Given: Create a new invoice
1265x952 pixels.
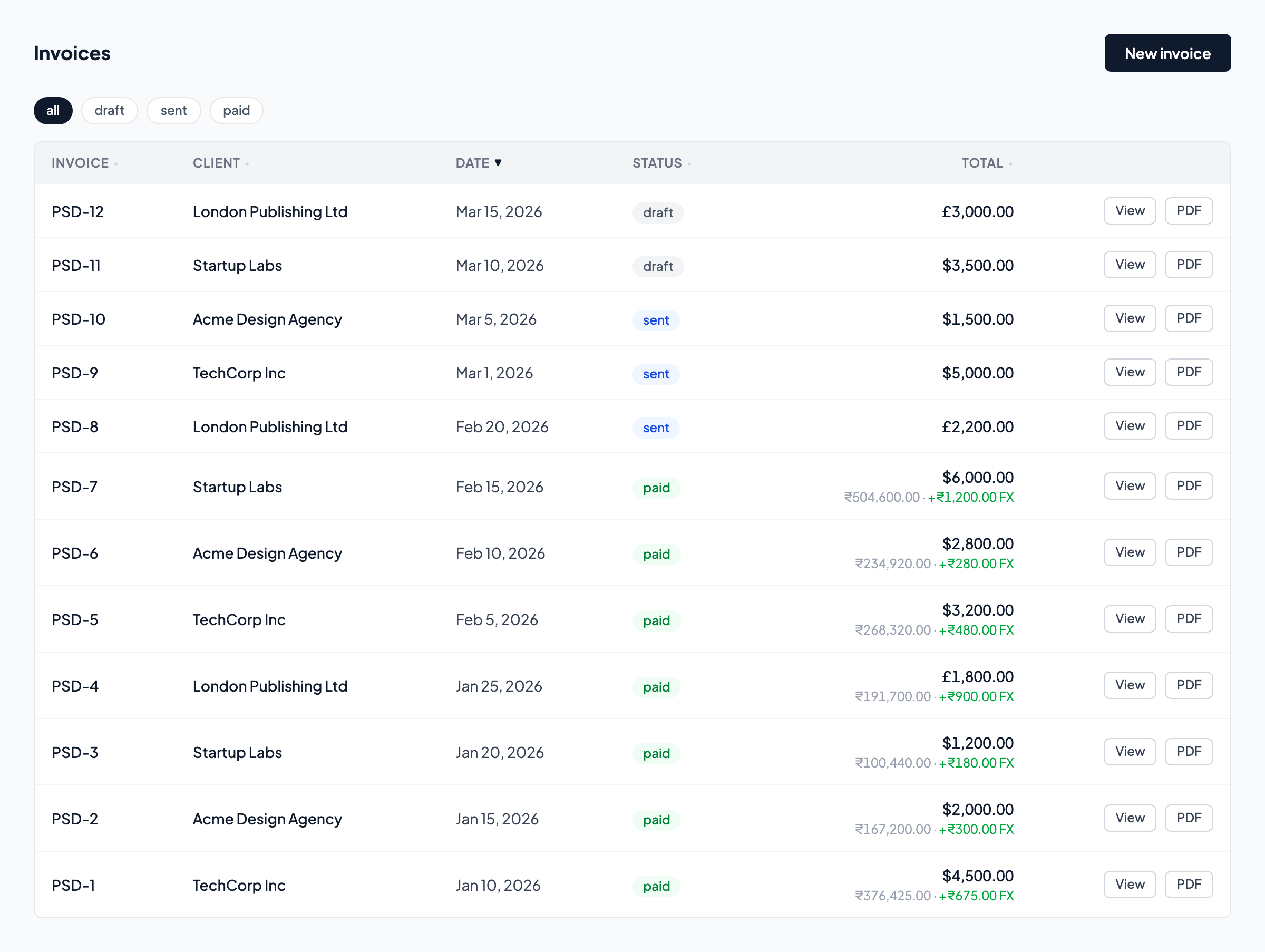Looking at the screenshot, I should [1168, 53].
